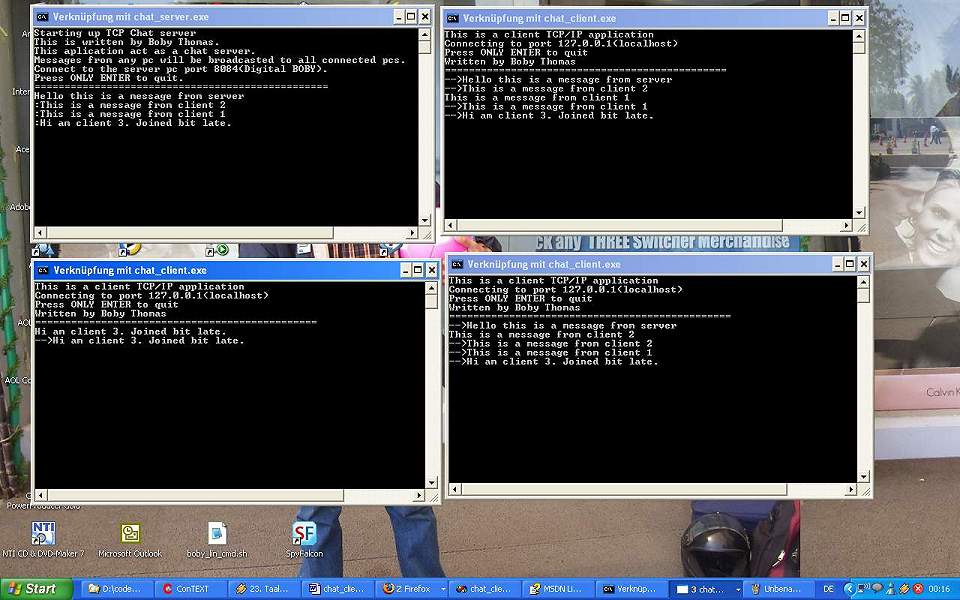Open the 23. Taal... taskbar button
Image resolution: width=960 pixels, height=600 pixels.
pyautogui.click(x=264, y=589)
